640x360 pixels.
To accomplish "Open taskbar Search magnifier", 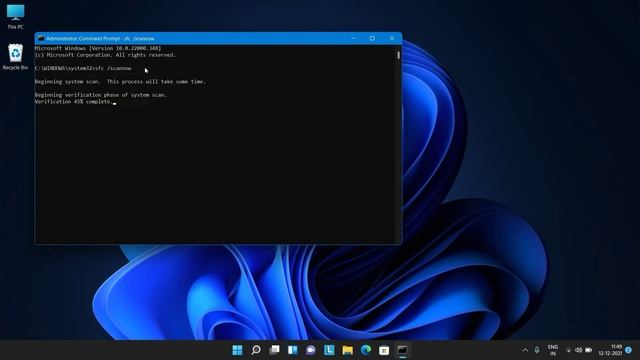I will pyautogui.click(x=256, y=350).
